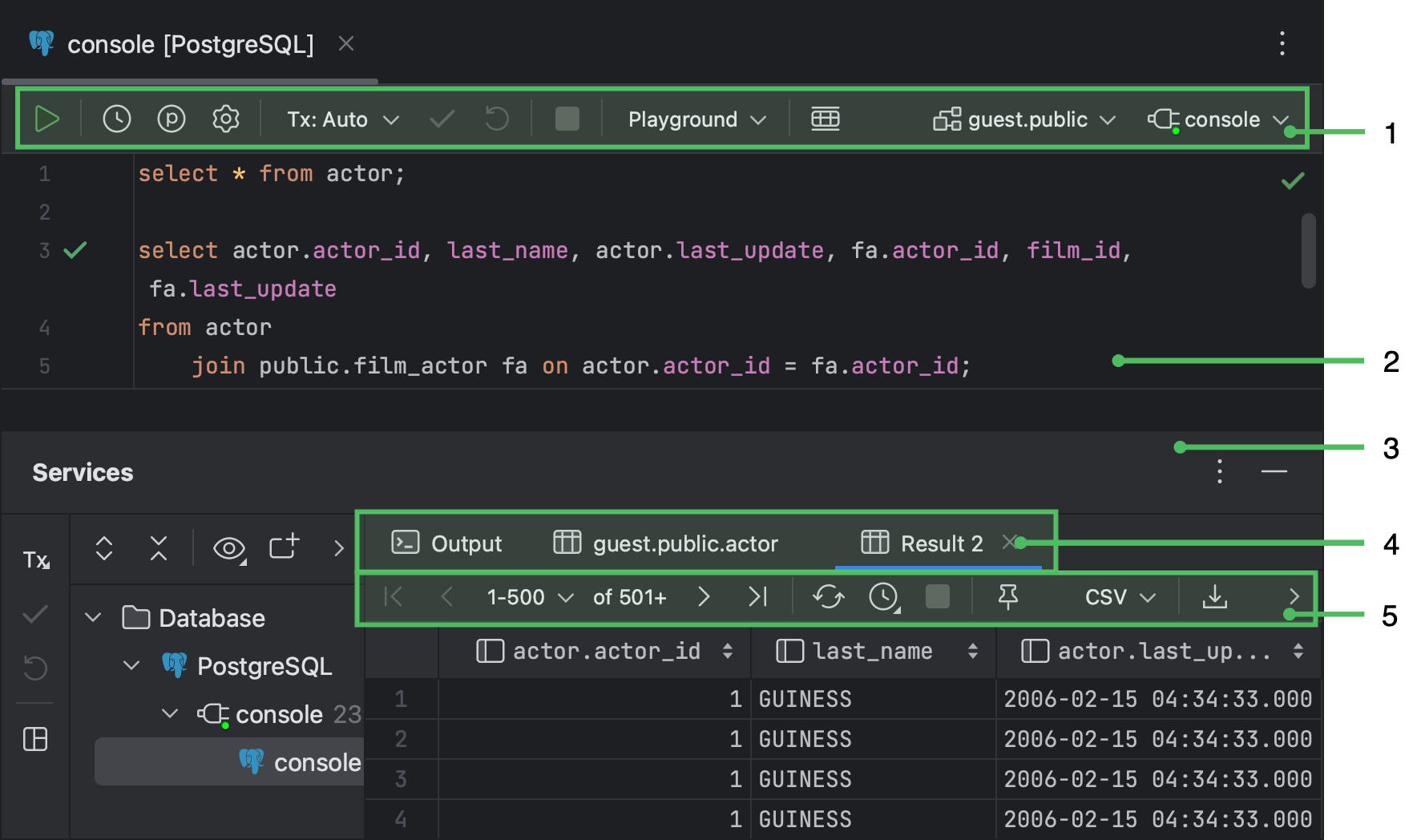Jump to the last result page
Screen dimensions: 1417x840
757,596
